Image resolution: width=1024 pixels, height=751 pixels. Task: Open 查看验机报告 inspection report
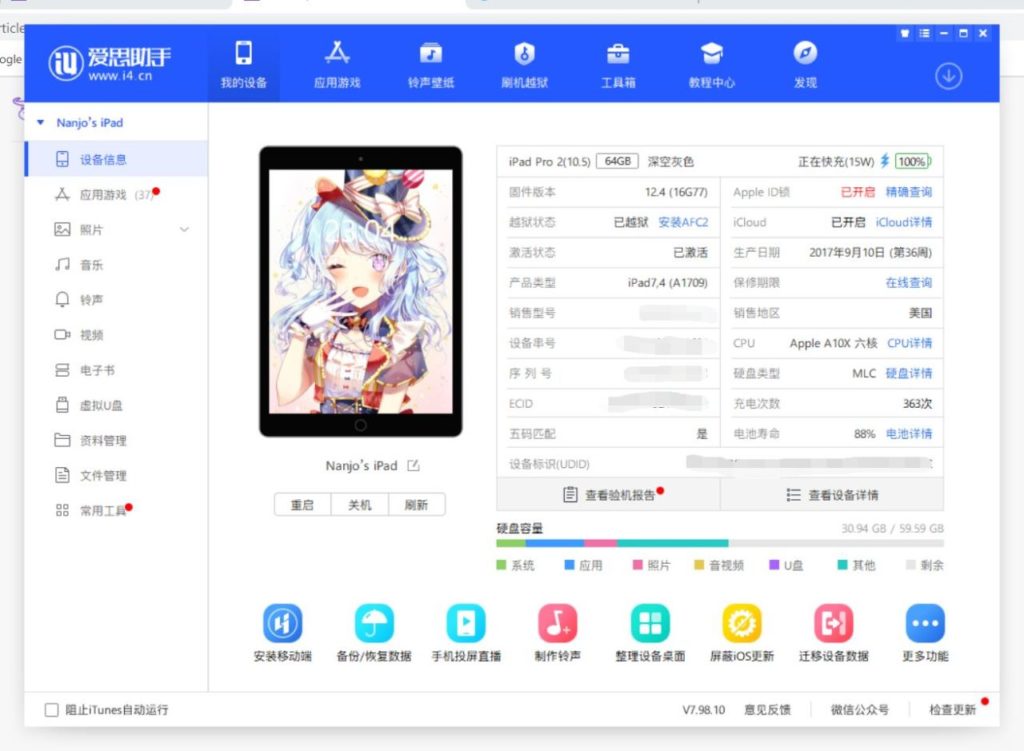click(x=608, y=495)
